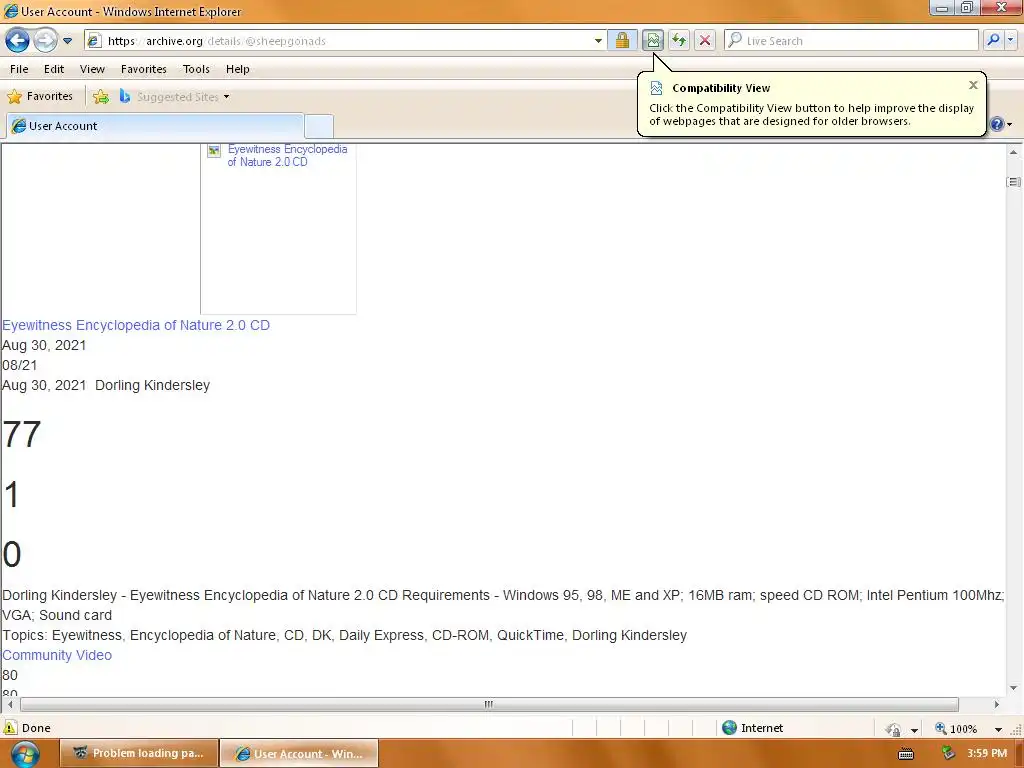Open the Edit menu

(x=54, y=69)
